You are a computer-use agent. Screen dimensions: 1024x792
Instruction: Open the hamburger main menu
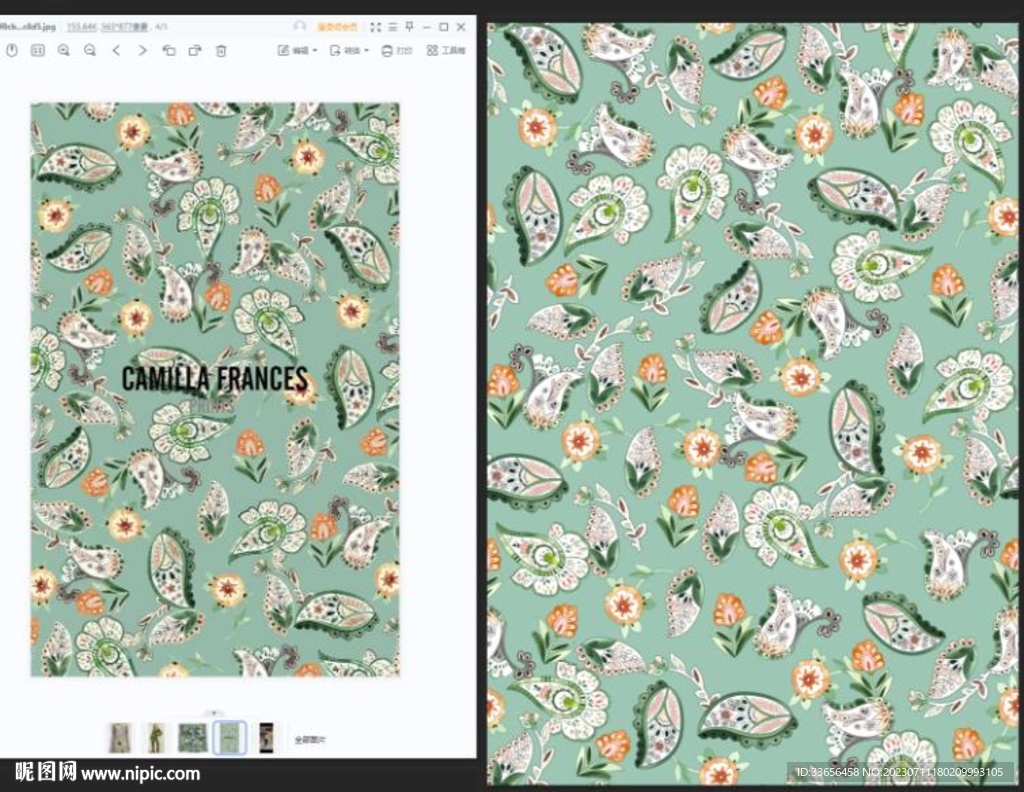click(x=393, y=27)
